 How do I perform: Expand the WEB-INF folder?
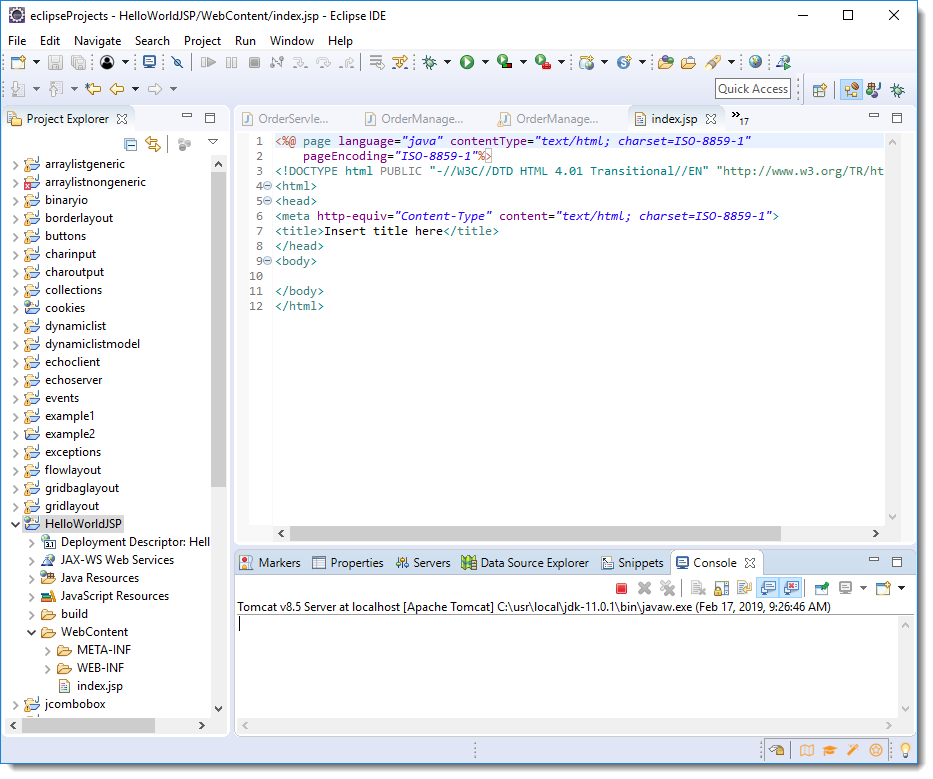[x=48, y=669]
